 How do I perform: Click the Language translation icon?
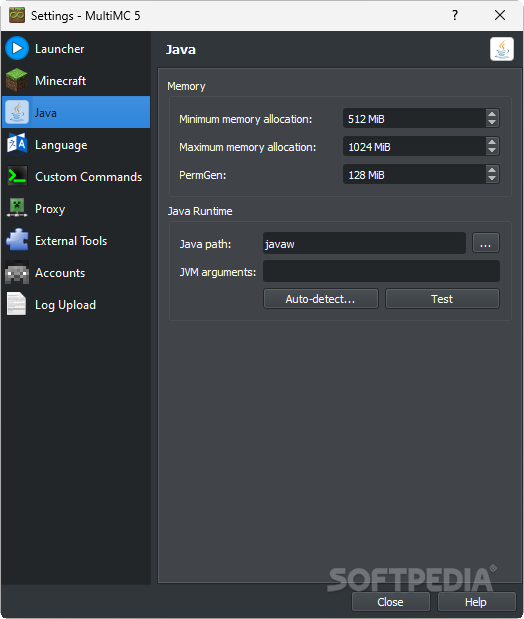click(x=17, y=144)
